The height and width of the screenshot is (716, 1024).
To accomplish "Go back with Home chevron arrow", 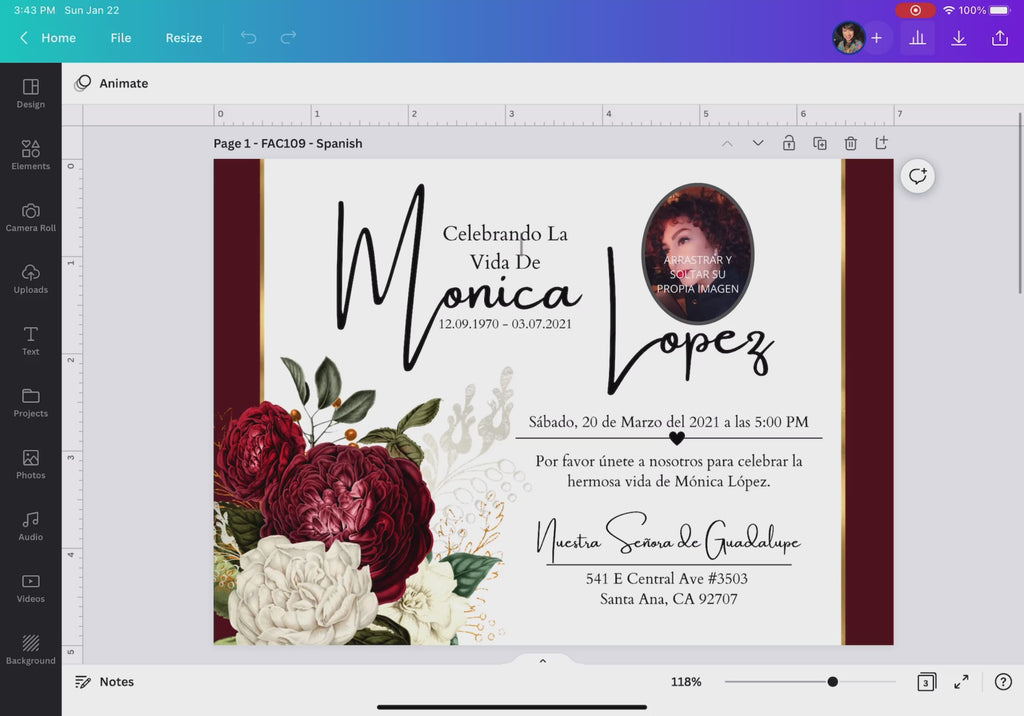I will point(24,37).
